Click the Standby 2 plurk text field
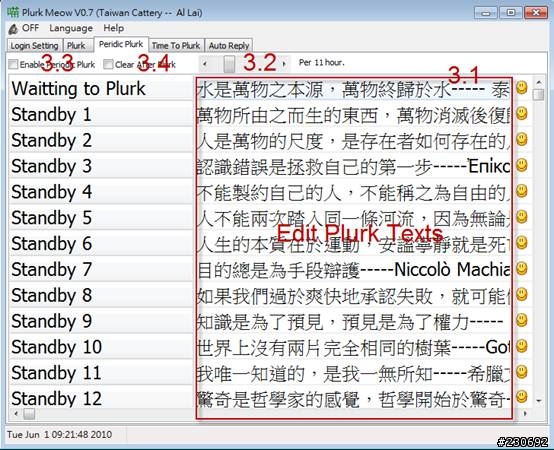This screenshot has width=554, height=450. (x=353, y=140)
